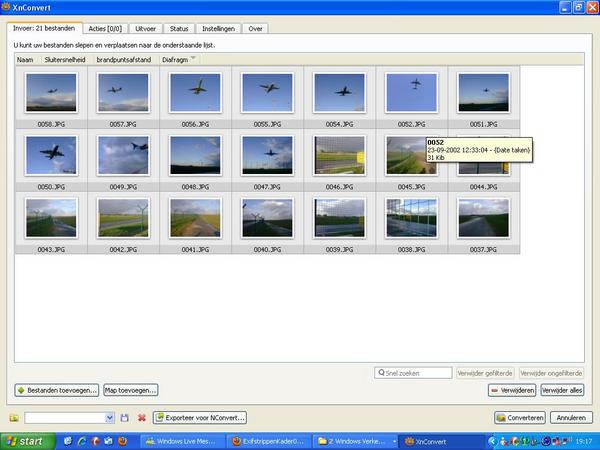Click the red delete preset icon
The height and width of the screenshot is (450, 600).
click(x=141, y=417)
